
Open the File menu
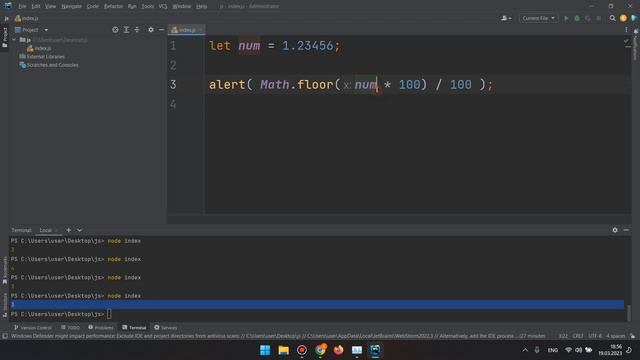(x=22, y=7)
